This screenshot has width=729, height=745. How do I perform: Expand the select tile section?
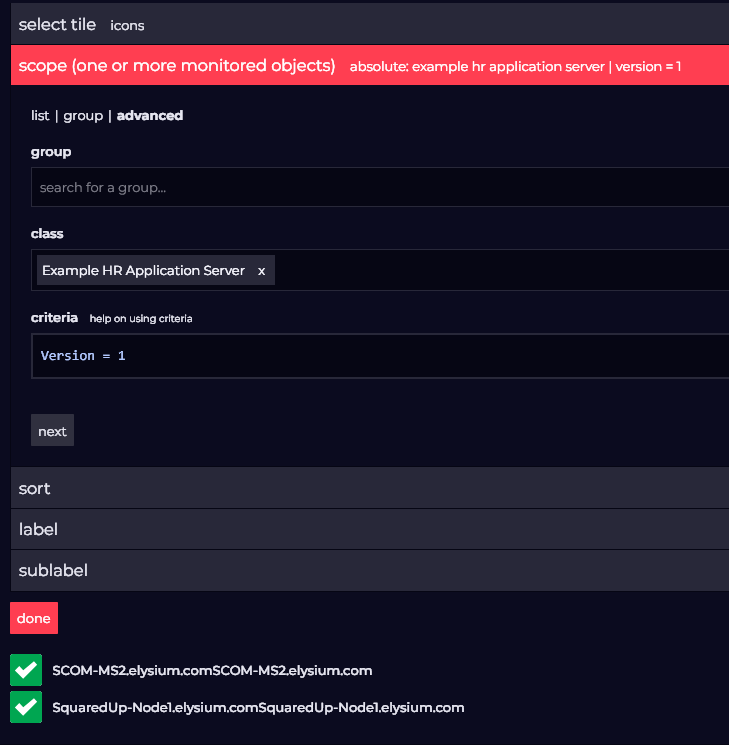pyautogui.click(x=57, y=24)
